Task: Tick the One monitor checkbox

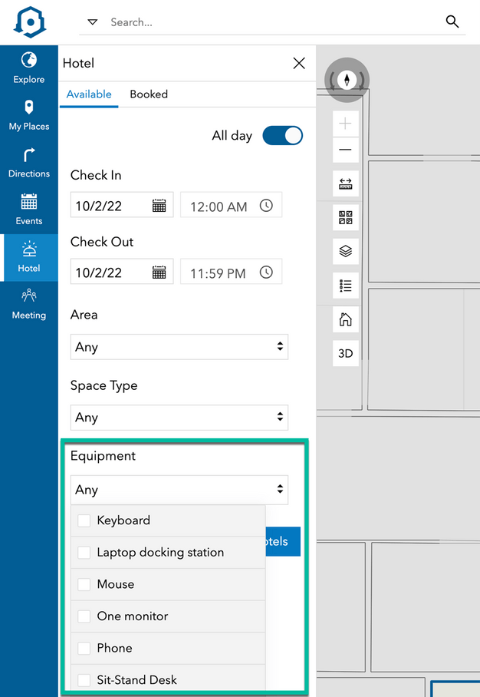Action: click(84, 616)
